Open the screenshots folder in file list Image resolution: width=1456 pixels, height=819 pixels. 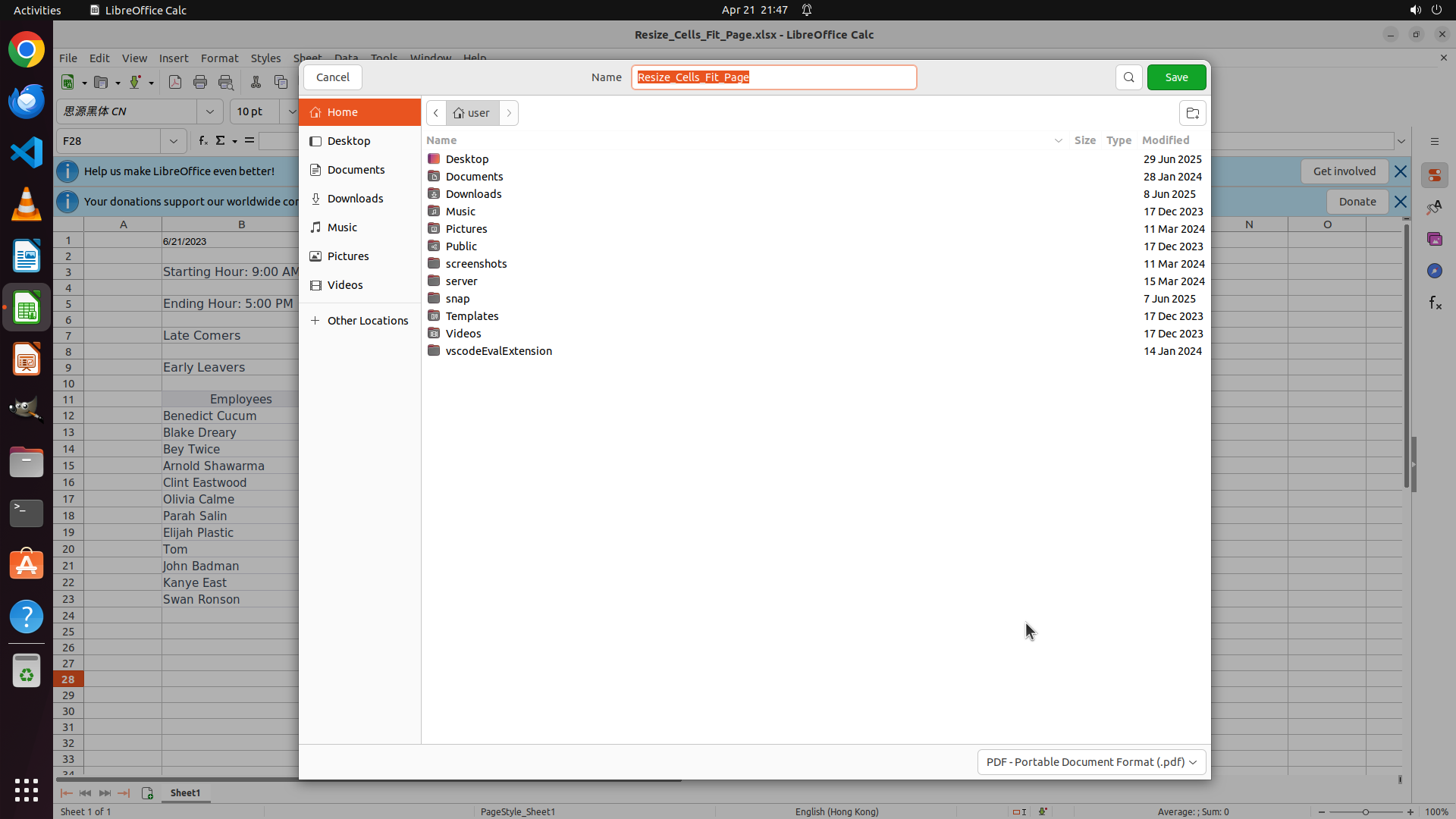tap(476, 264)
